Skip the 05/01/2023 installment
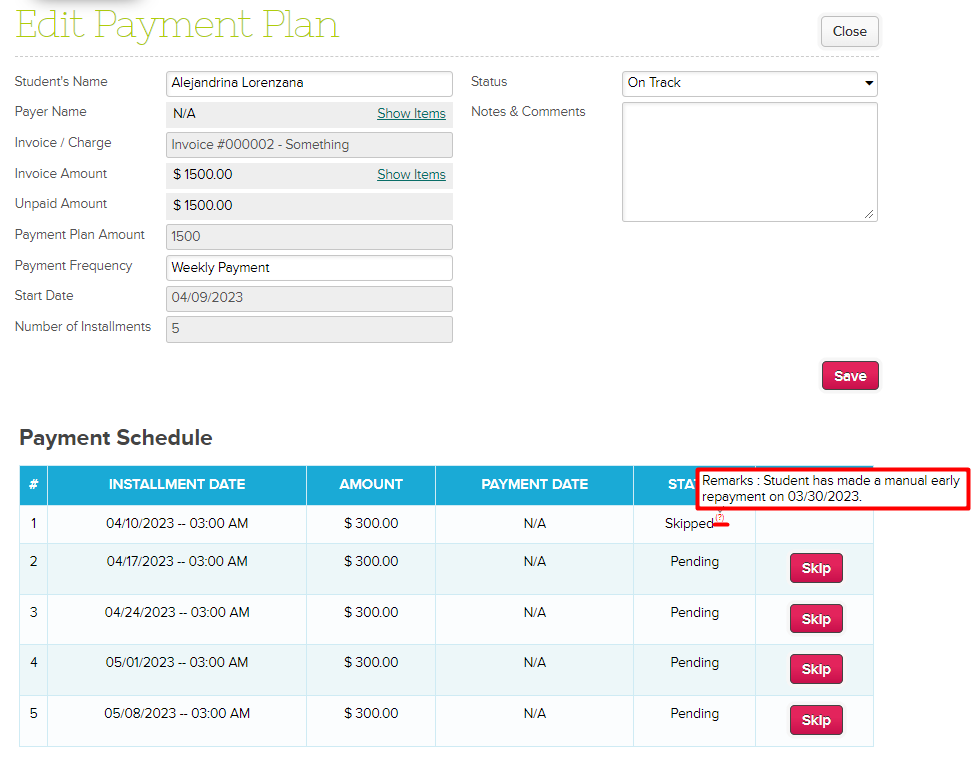The width and height of the screenshot is (978, 759). pos(816,669)
